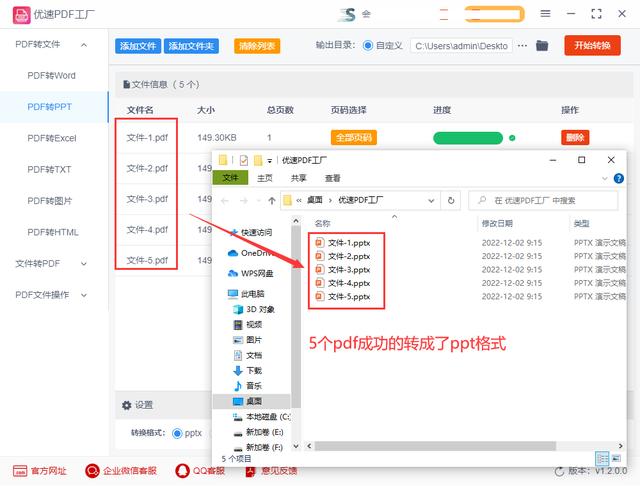Select the 自定义 output directory radio button
This screenshot has width=640, height=486.
coord(368,46)
